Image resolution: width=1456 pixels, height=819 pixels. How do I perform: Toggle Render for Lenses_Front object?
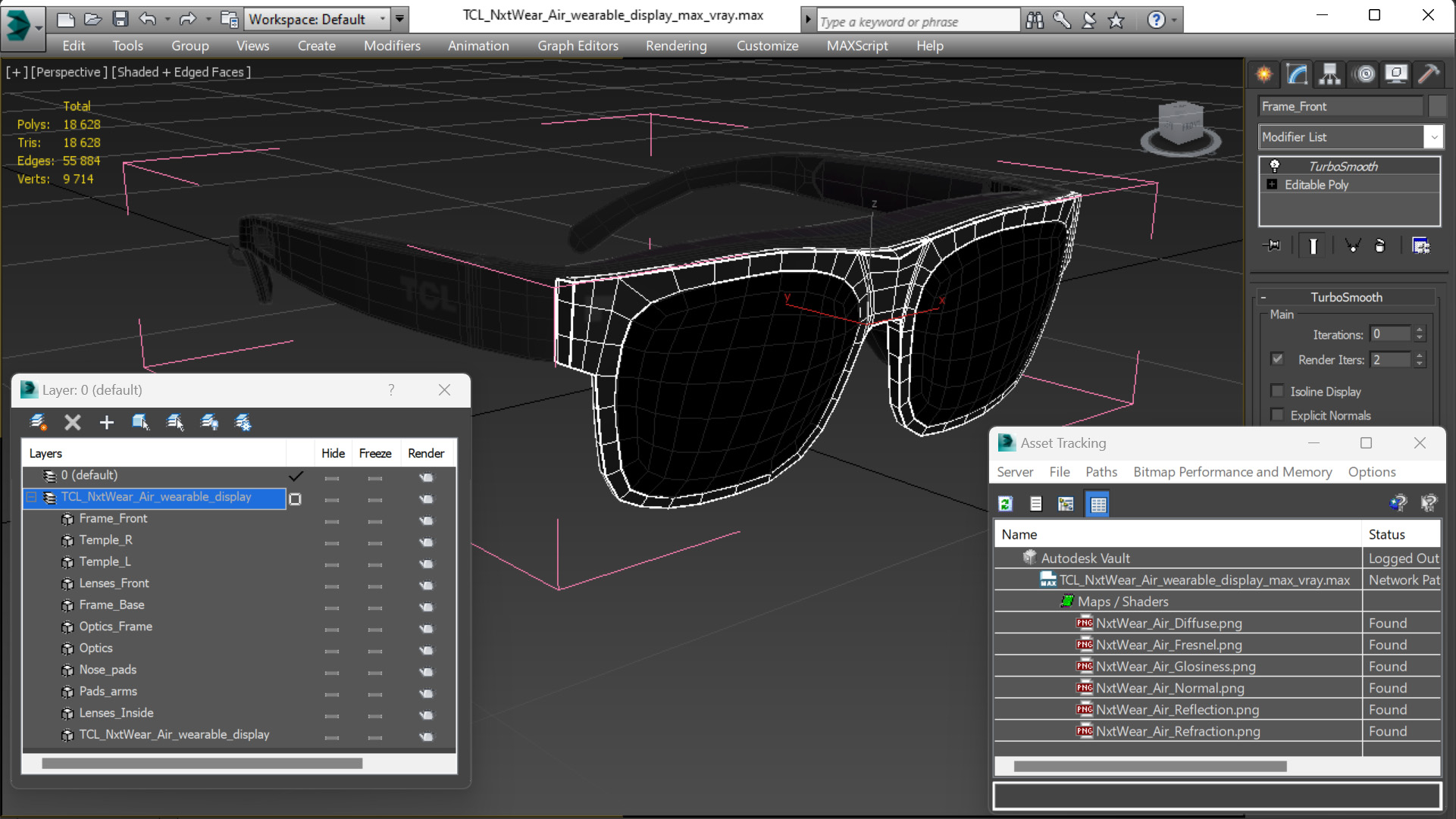[426, 585]
